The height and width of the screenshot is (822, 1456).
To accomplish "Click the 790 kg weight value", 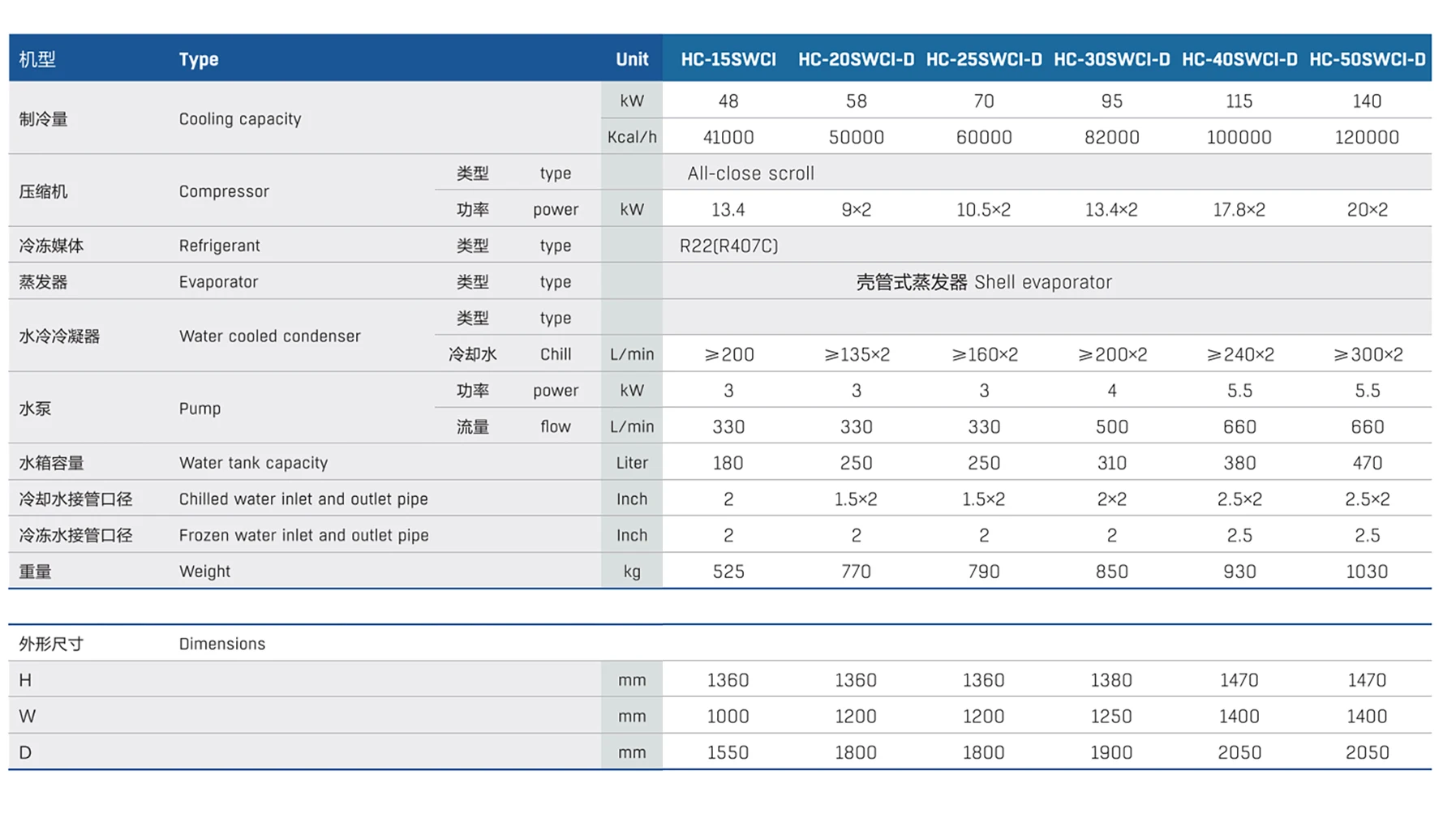I will point(984,572).
